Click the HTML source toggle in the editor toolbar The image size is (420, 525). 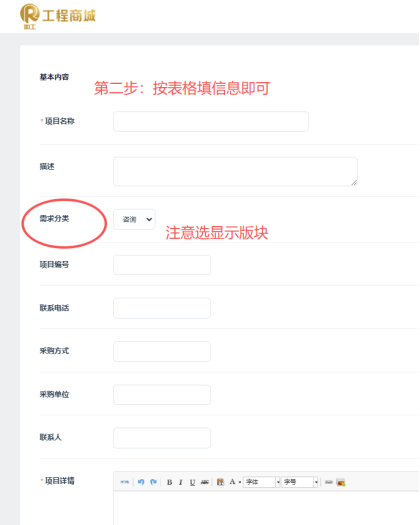tap(125, 482)
